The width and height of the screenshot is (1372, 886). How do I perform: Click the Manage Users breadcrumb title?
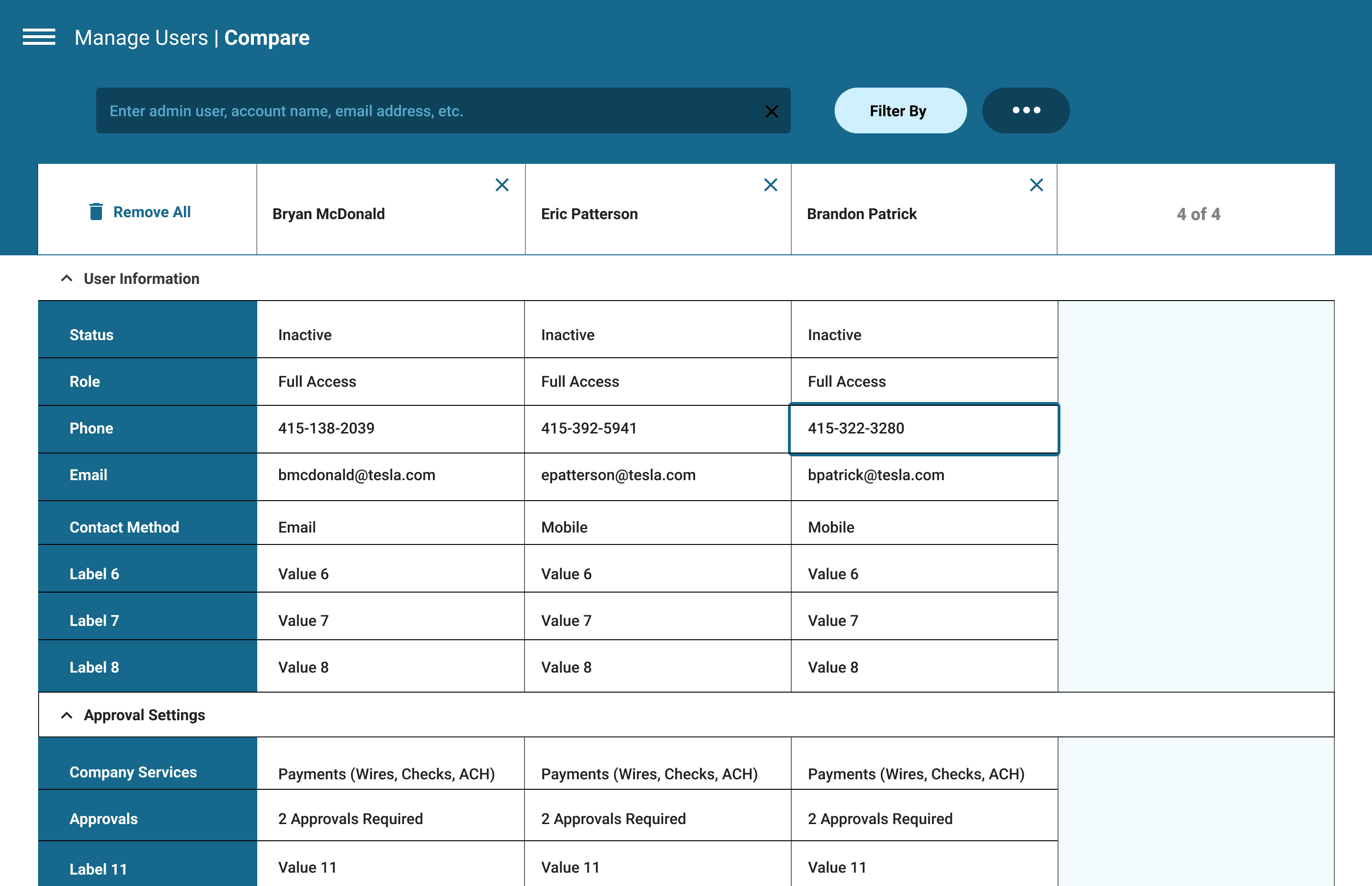141,38
